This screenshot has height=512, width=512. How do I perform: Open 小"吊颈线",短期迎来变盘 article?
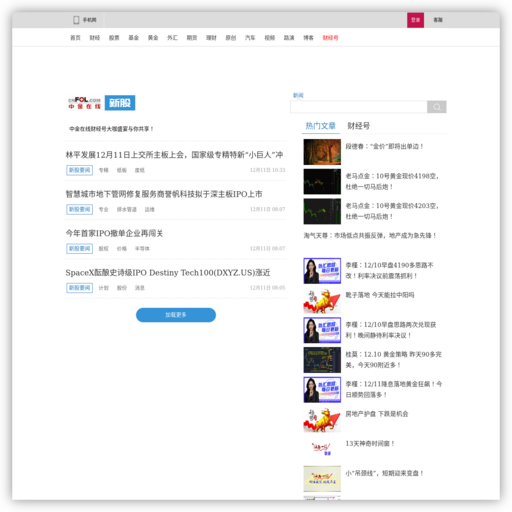384,473
